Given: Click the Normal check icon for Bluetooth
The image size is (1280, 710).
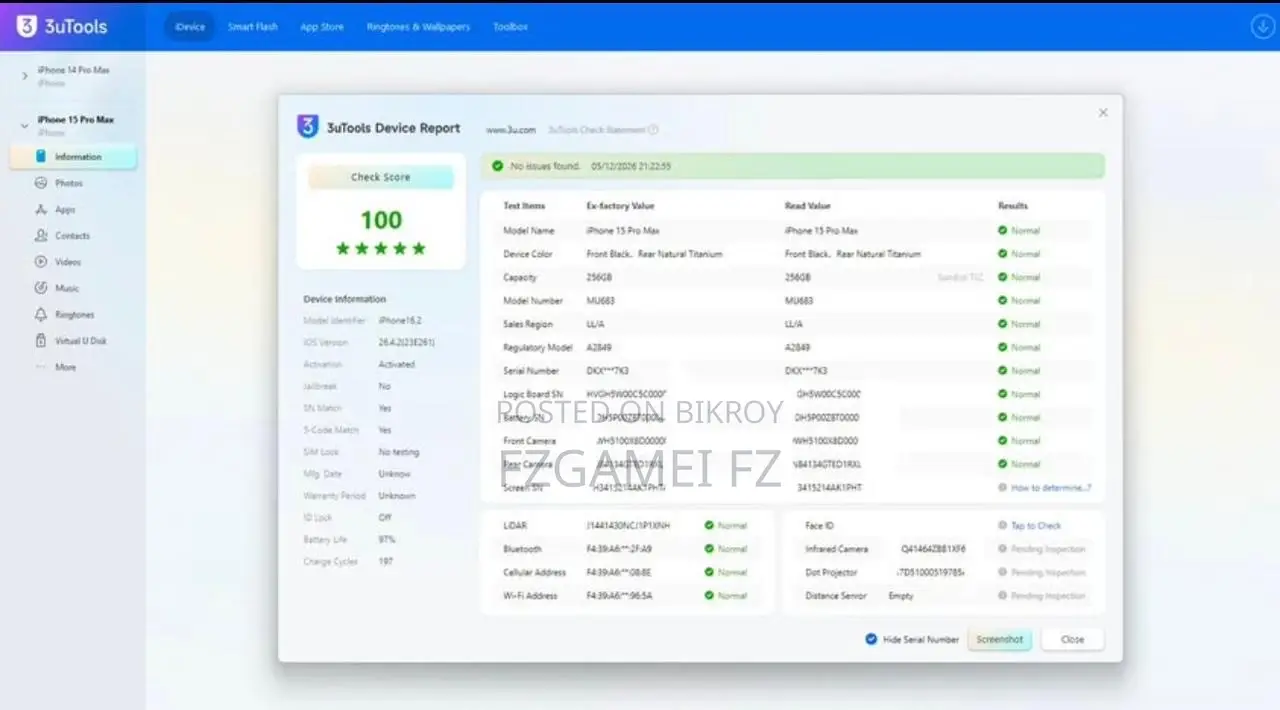Looking at the screenshot, I should click(x=709, y=549).
